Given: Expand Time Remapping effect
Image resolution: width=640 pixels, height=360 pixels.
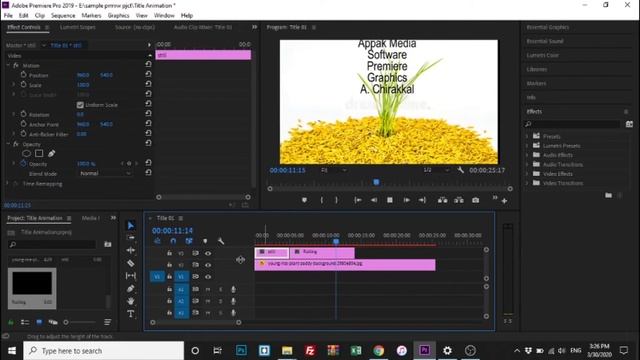Looking at the screenshot, I should click(x=7, y=184).
